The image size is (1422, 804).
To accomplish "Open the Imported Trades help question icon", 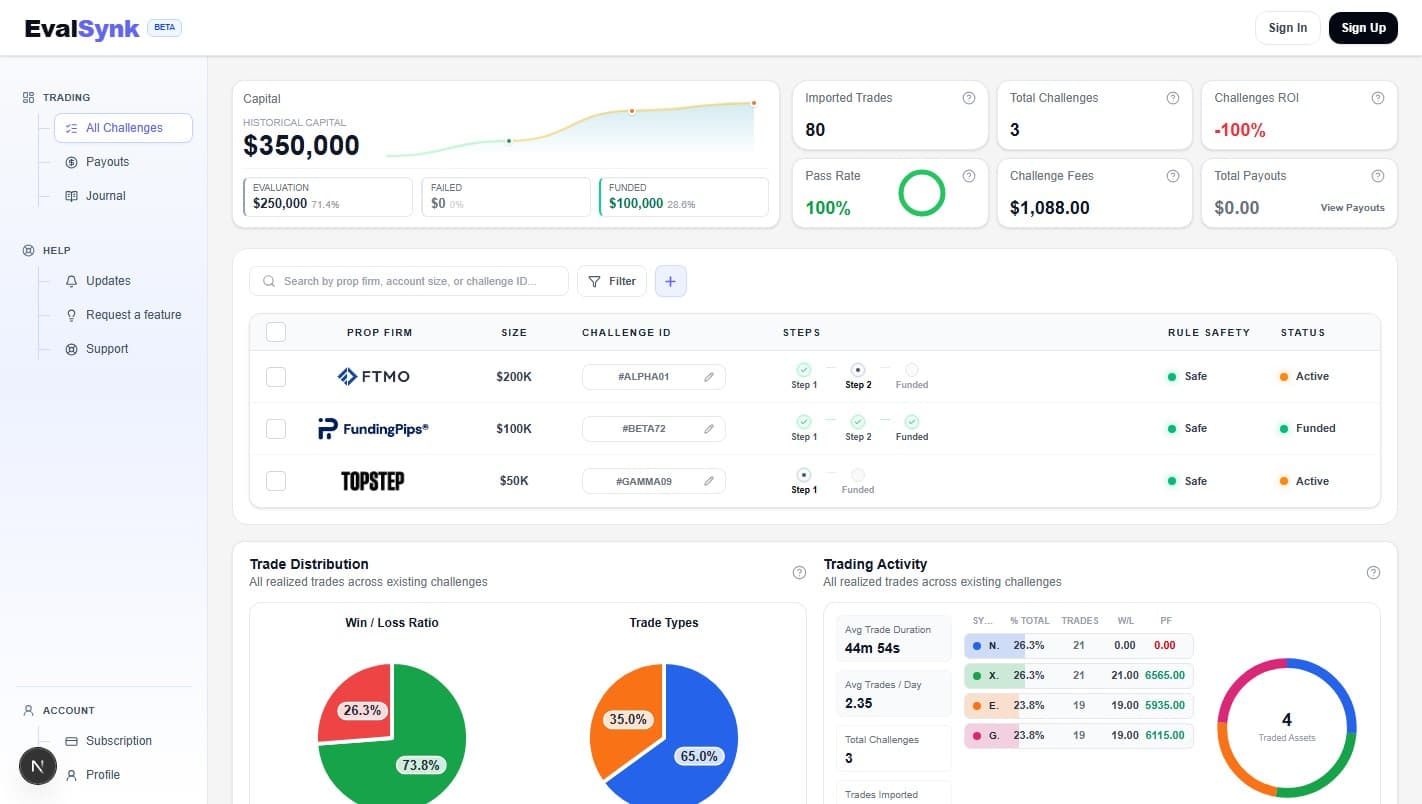I will click(968, 98).
